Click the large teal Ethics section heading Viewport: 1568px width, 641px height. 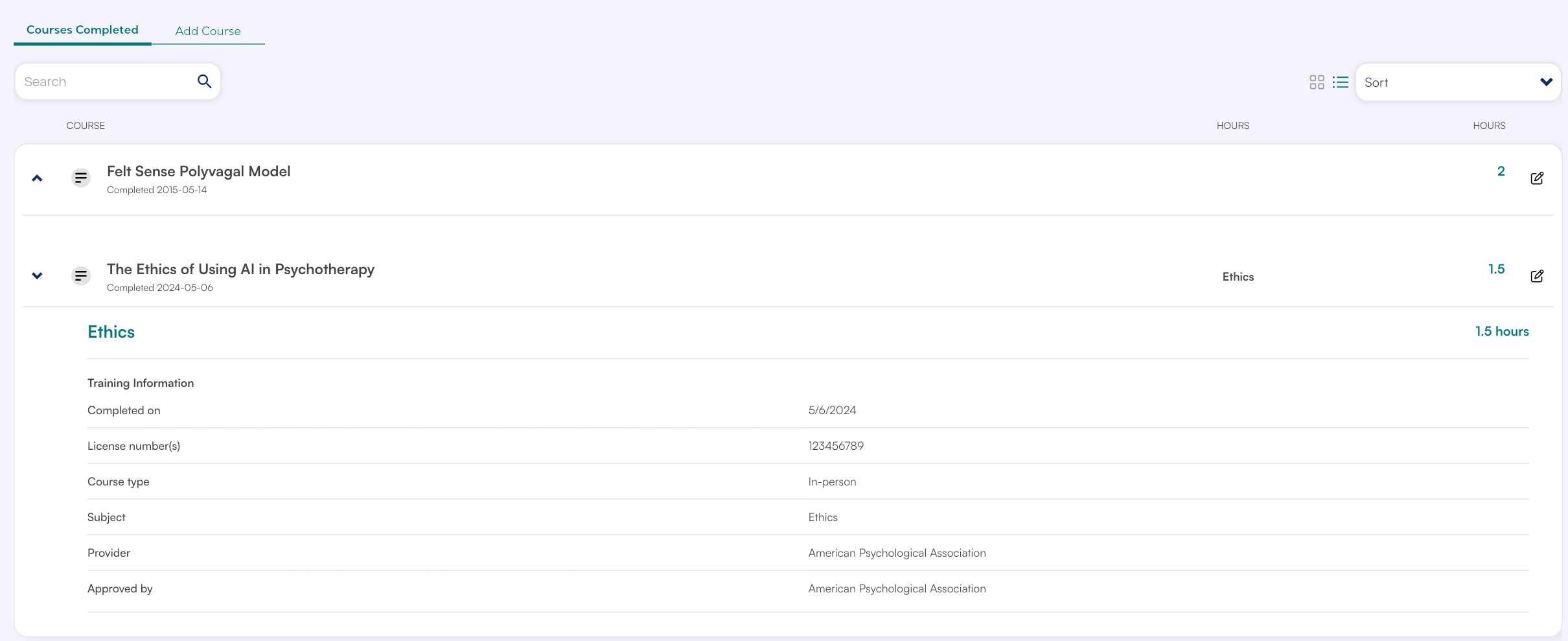pos(111,332)
